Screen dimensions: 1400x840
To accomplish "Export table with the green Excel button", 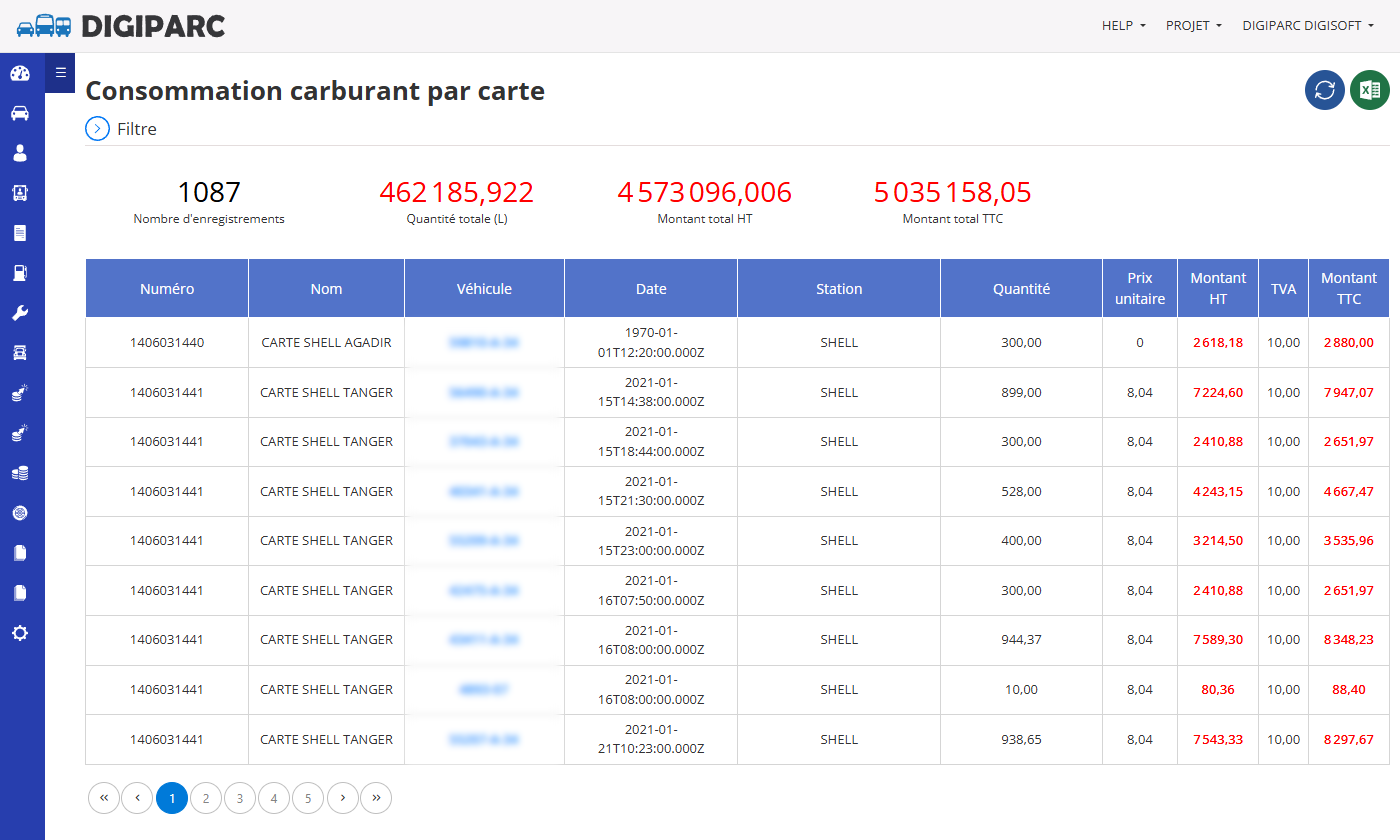I will tap(1370, 90).
